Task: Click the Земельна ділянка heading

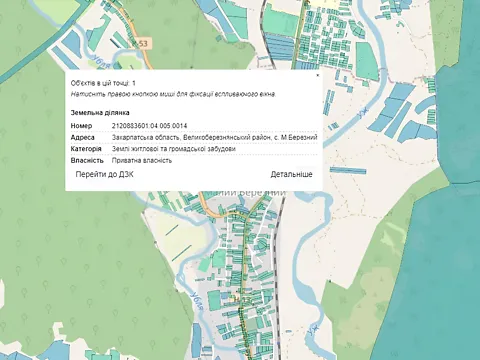Action: click(100, 113)
